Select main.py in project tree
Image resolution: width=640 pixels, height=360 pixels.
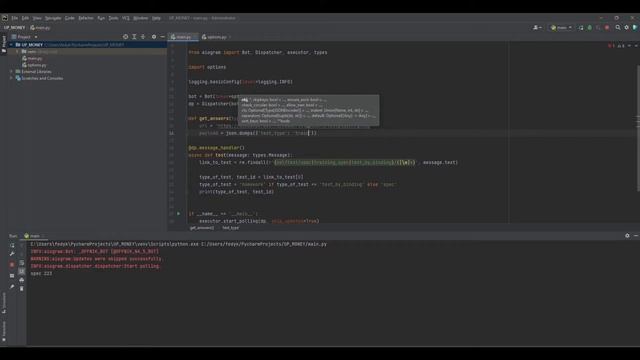point(33,58)
